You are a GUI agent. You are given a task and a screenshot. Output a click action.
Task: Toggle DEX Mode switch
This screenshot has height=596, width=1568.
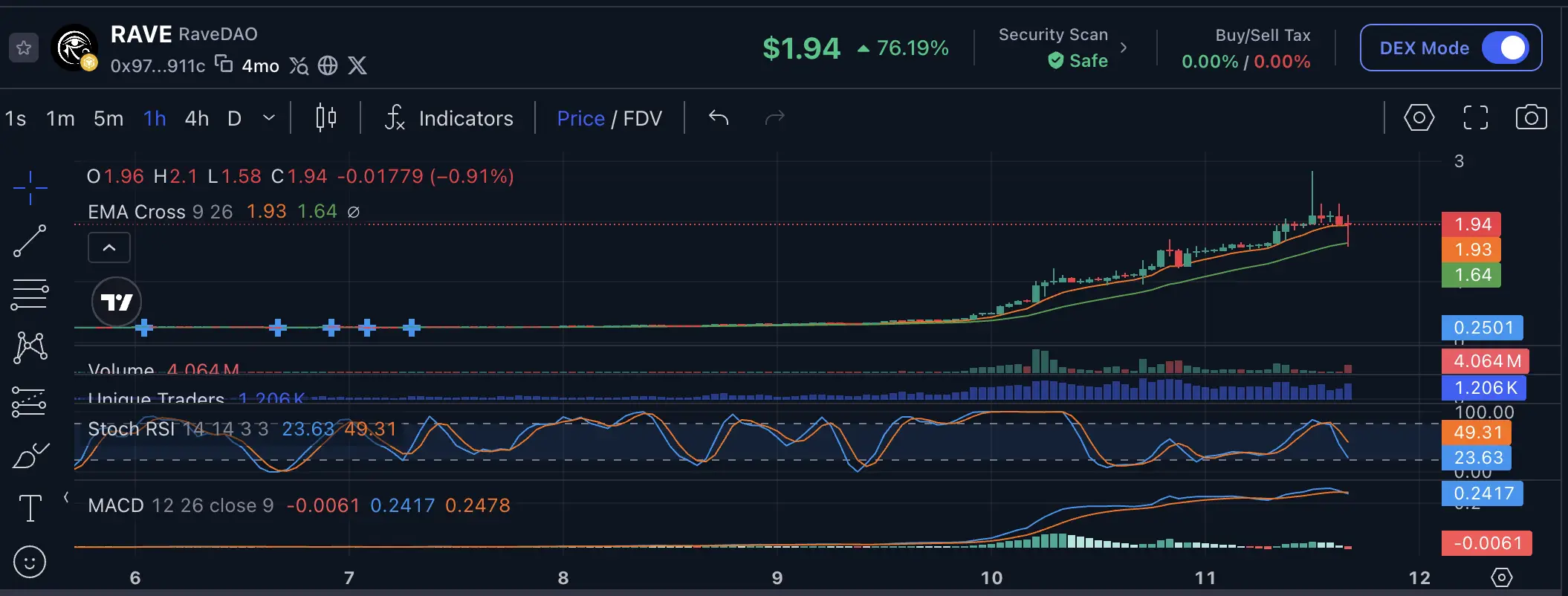tap(1506, 48)
